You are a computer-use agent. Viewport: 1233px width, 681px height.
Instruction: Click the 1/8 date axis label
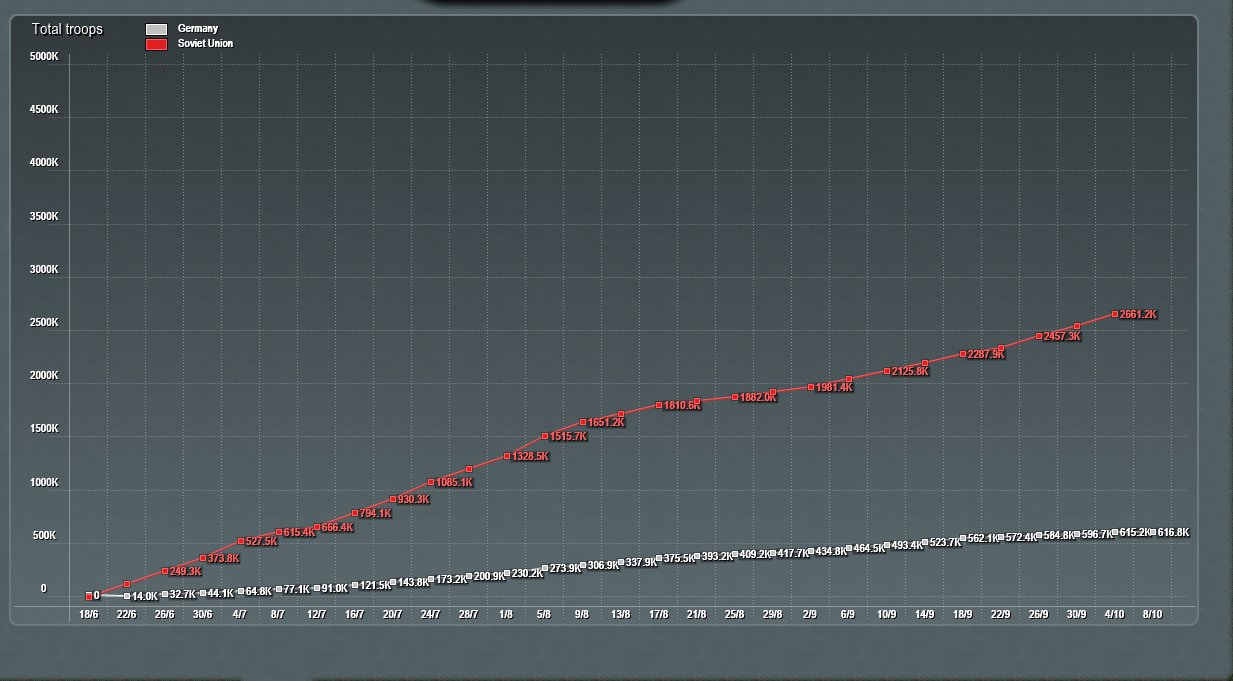point(507,614)
